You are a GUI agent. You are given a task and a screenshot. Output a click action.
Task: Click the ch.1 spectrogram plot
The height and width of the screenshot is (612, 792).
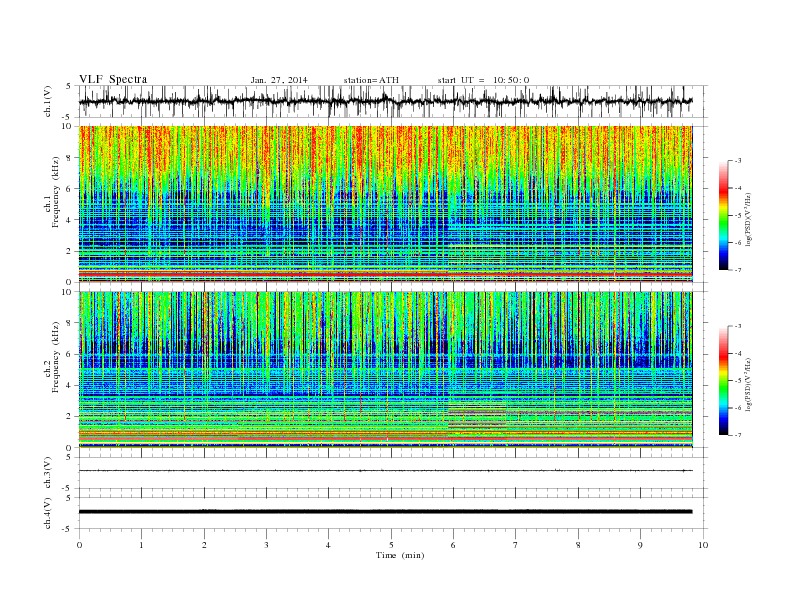[385, 204]
